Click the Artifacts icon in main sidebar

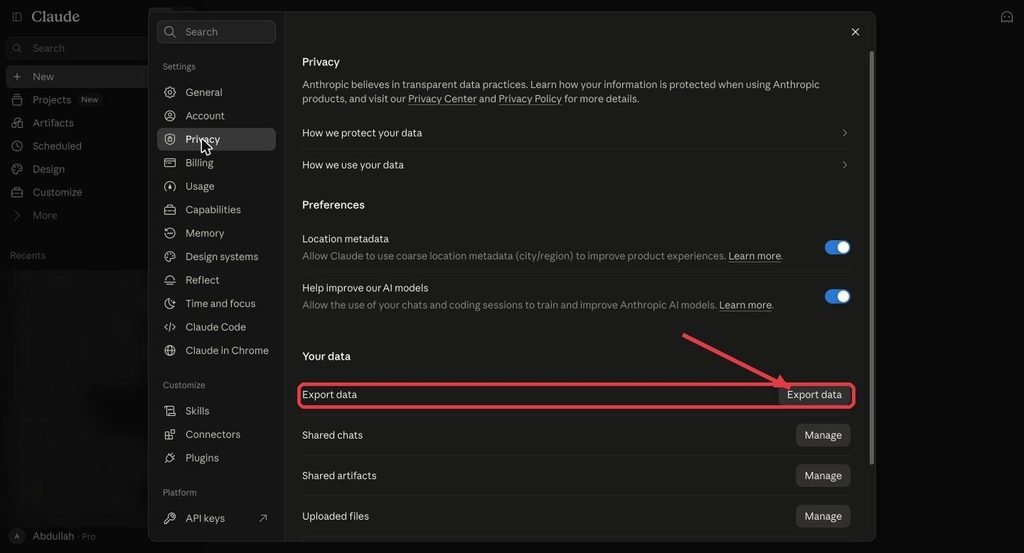click(x=17, y=123)
